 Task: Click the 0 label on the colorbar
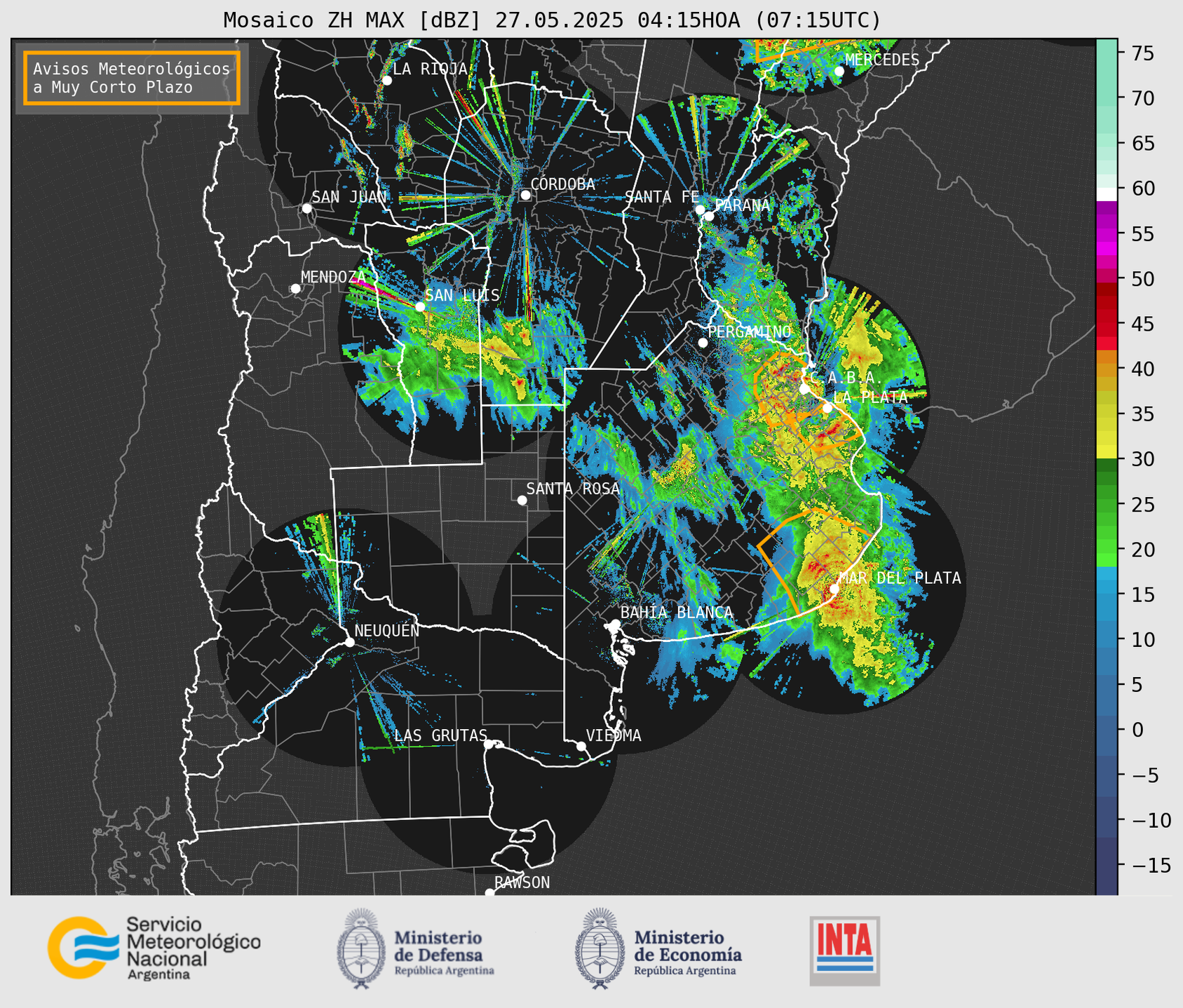click(1137, 730)
